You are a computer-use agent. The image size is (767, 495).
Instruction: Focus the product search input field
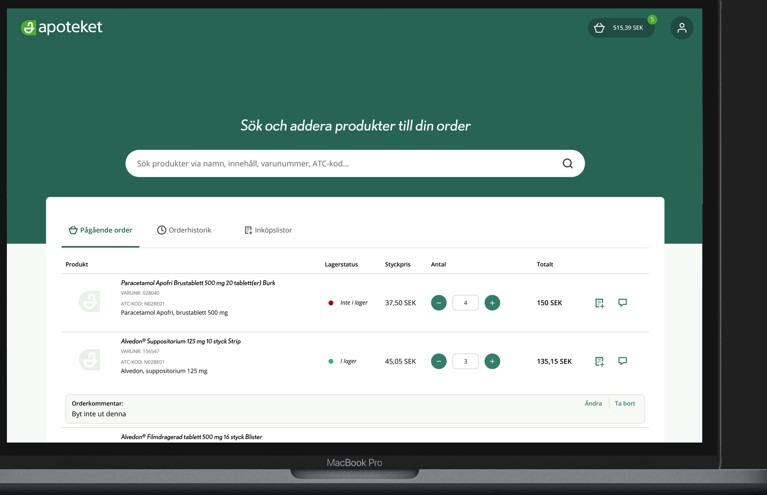(x=340, y=164)
